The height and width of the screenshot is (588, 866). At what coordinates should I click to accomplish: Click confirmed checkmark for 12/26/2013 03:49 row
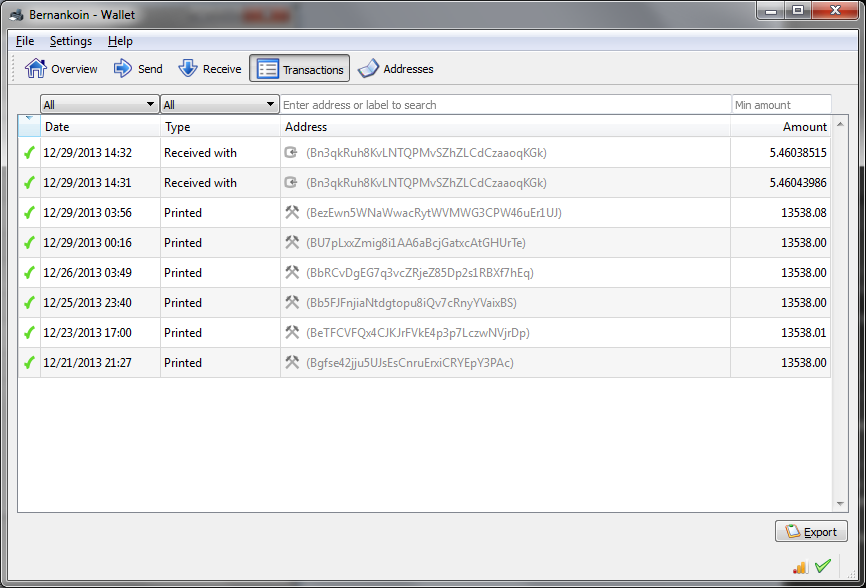click(29, 272)
